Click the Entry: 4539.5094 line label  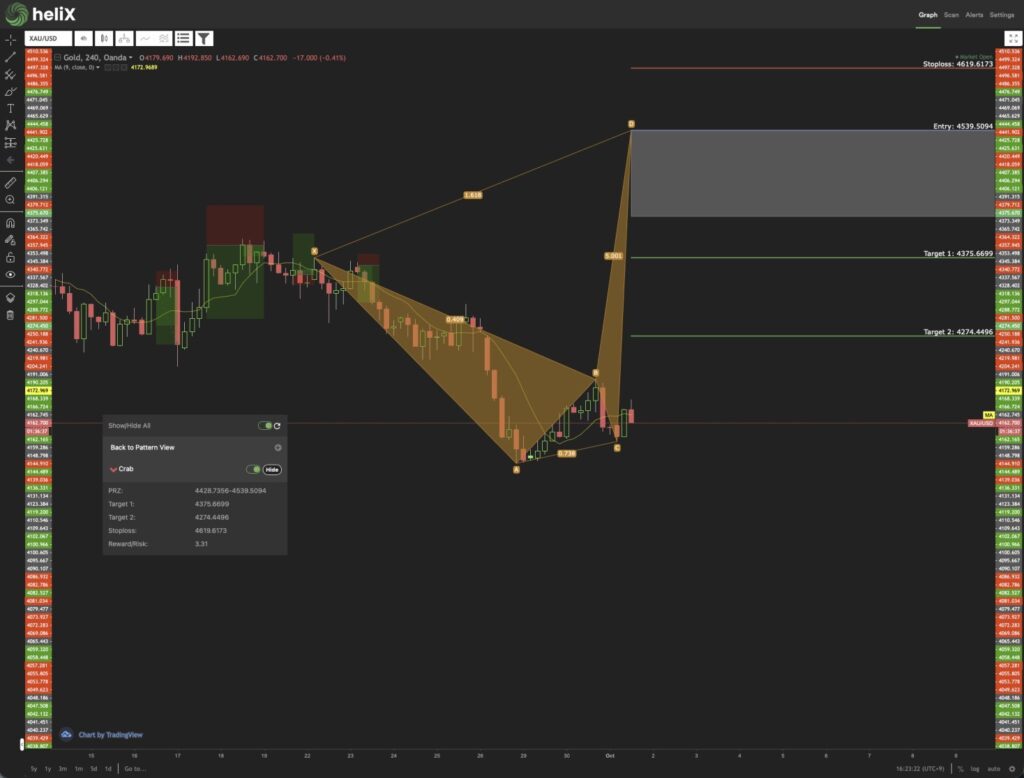point(963,126)
